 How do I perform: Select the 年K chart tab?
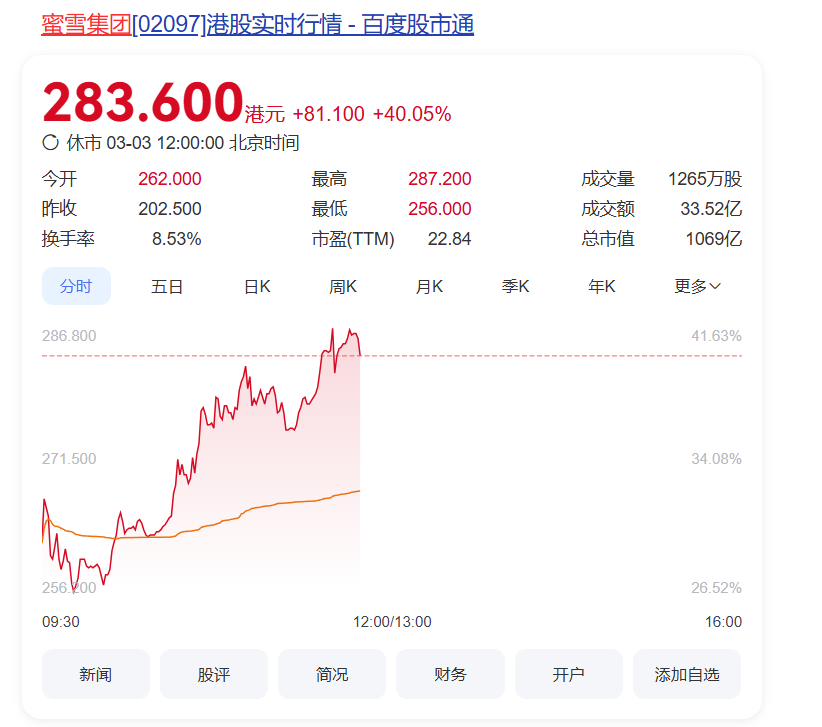[602, 287]
